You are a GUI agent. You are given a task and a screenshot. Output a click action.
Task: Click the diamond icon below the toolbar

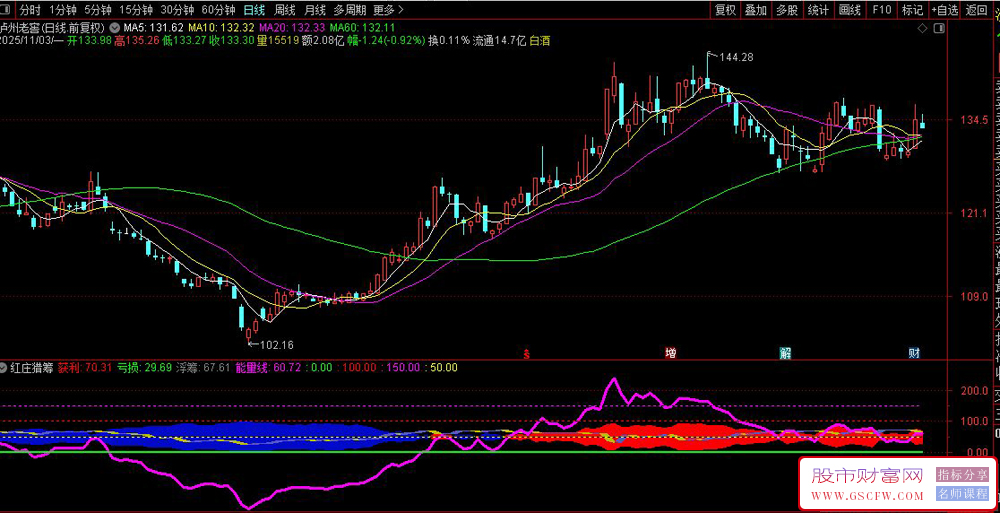click(x=921, y=29)
